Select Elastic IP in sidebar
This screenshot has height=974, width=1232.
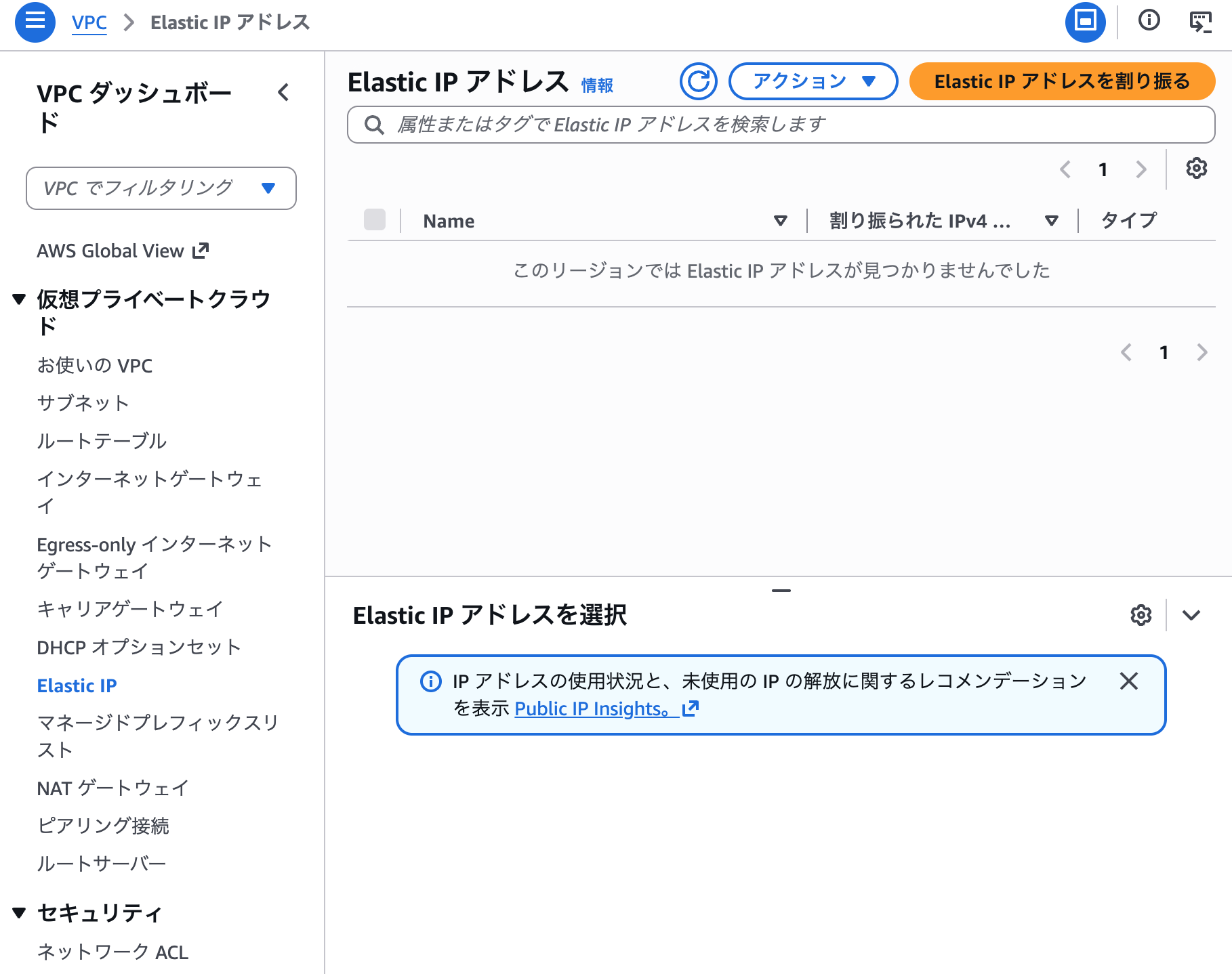77,685
